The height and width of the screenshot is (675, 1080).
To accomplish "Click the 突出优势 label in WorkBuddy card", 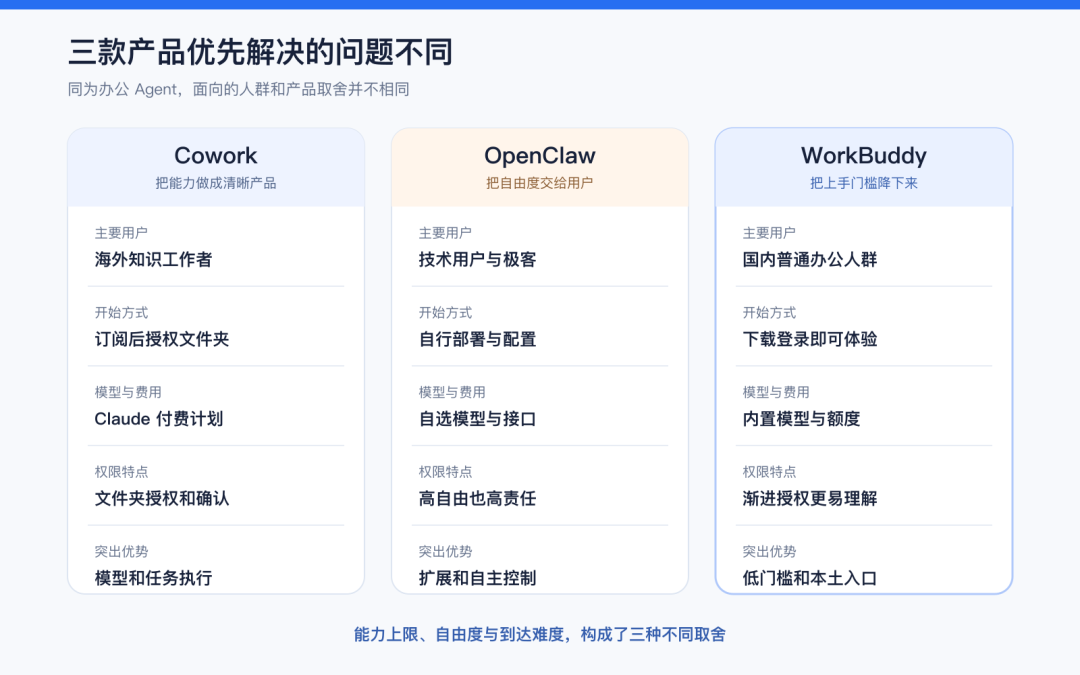I will click(769, 552).
